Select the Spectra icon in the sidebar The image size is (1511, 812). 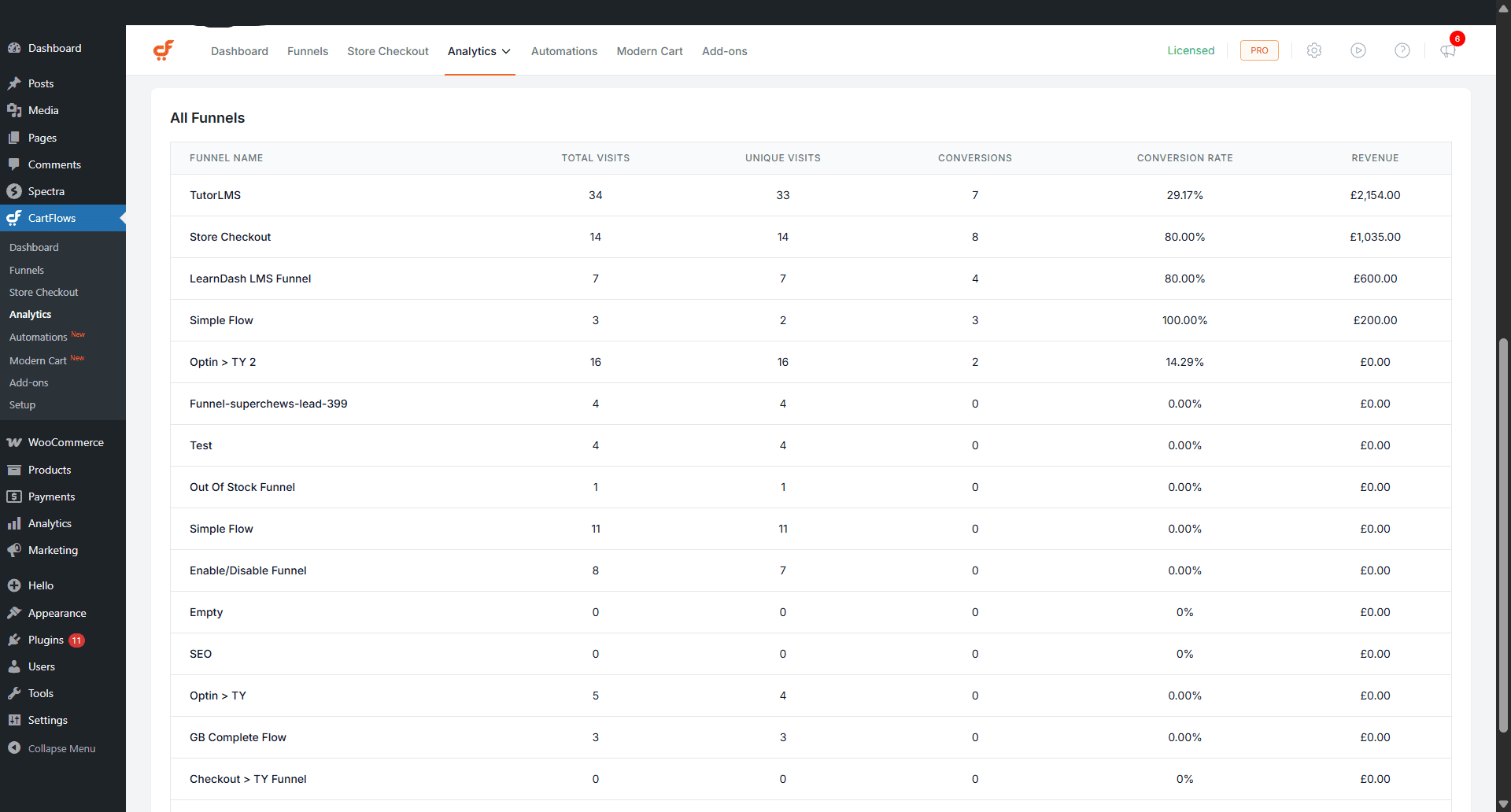[x=14, y=190]
